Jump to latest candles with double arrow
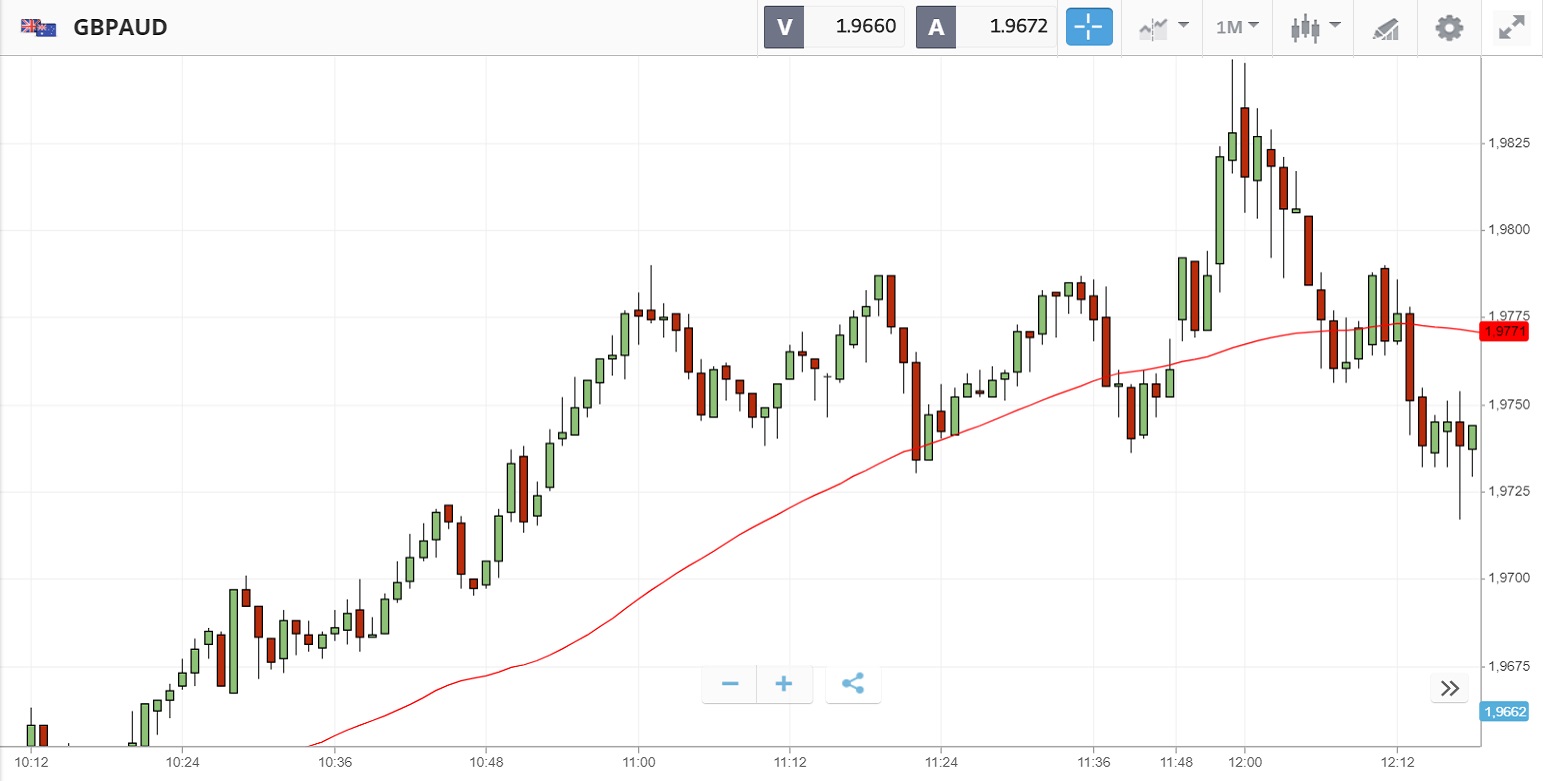Image resolution: width=1543 pixels, height=781 pixels. click(1449, 688)
